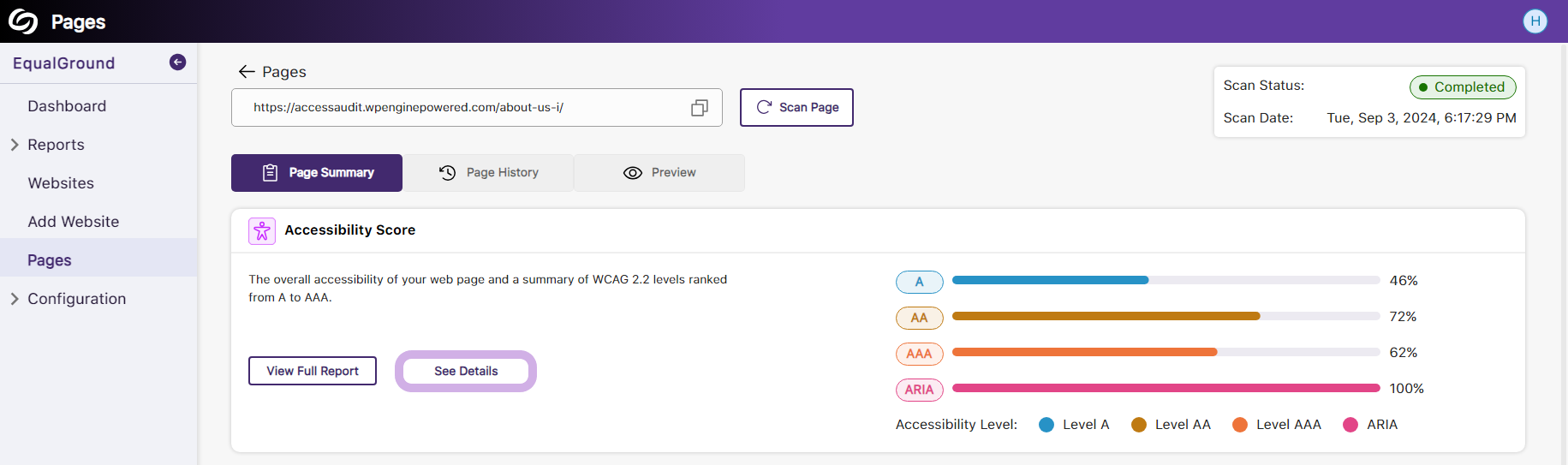Open the Preview tab
The height and width of the screenshot is (465, 1568).
click(x=659, y=173)
